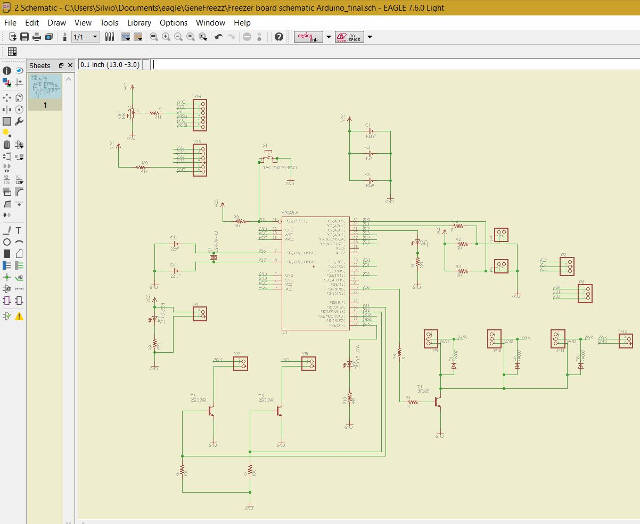Image resolution: width=640 pixels, height=524 pixels.
Task: Undo the last action
Action: [218, 37]
